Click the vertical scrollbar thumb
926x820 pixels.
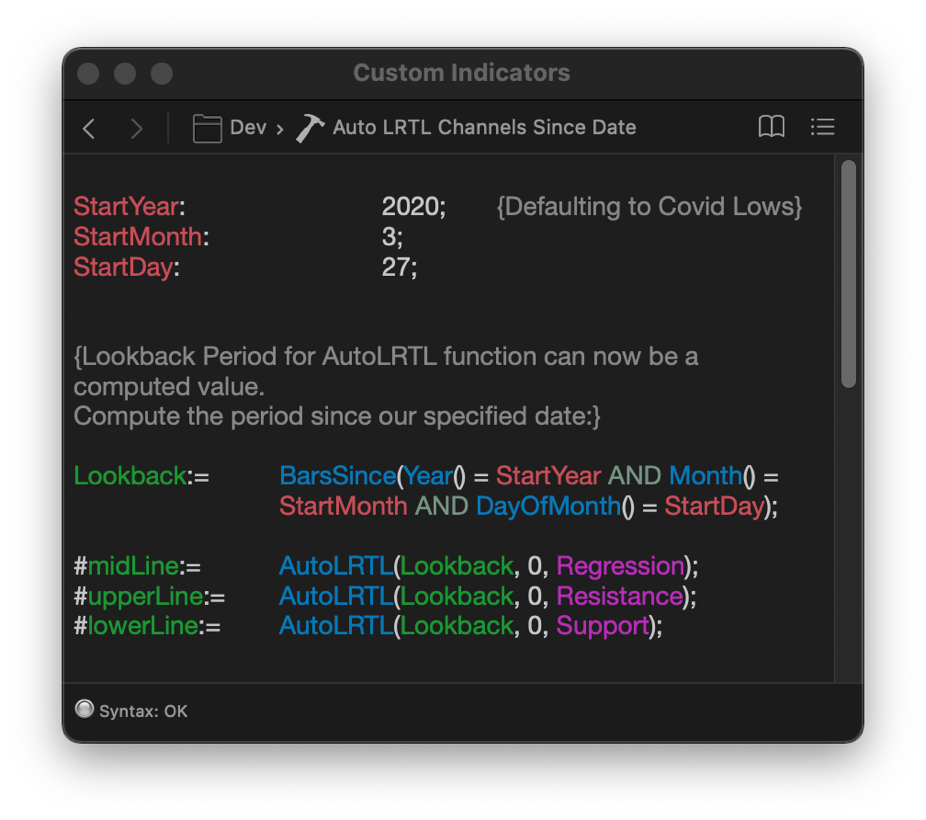click(x=848, y=273)
